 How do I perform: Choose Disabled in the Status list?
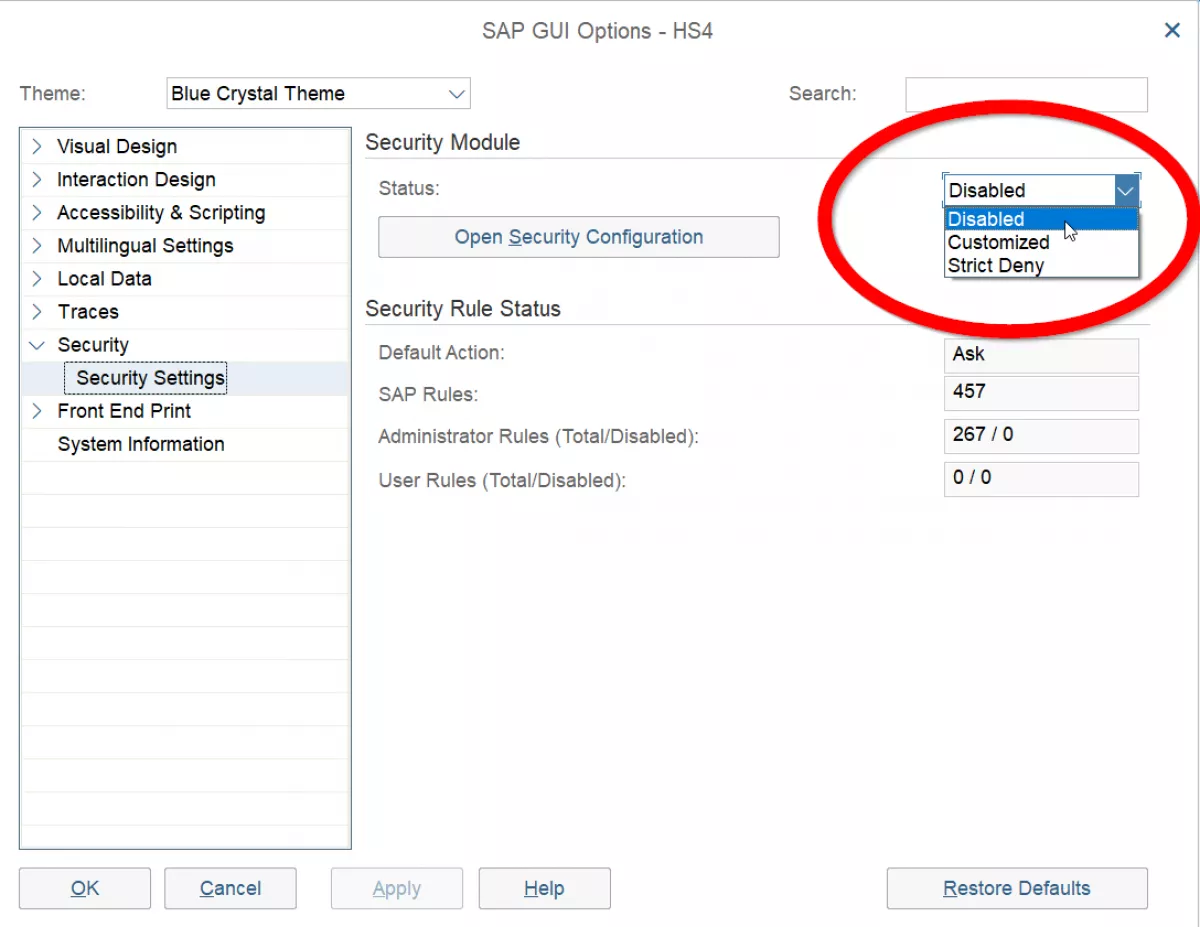[1041, 219]
